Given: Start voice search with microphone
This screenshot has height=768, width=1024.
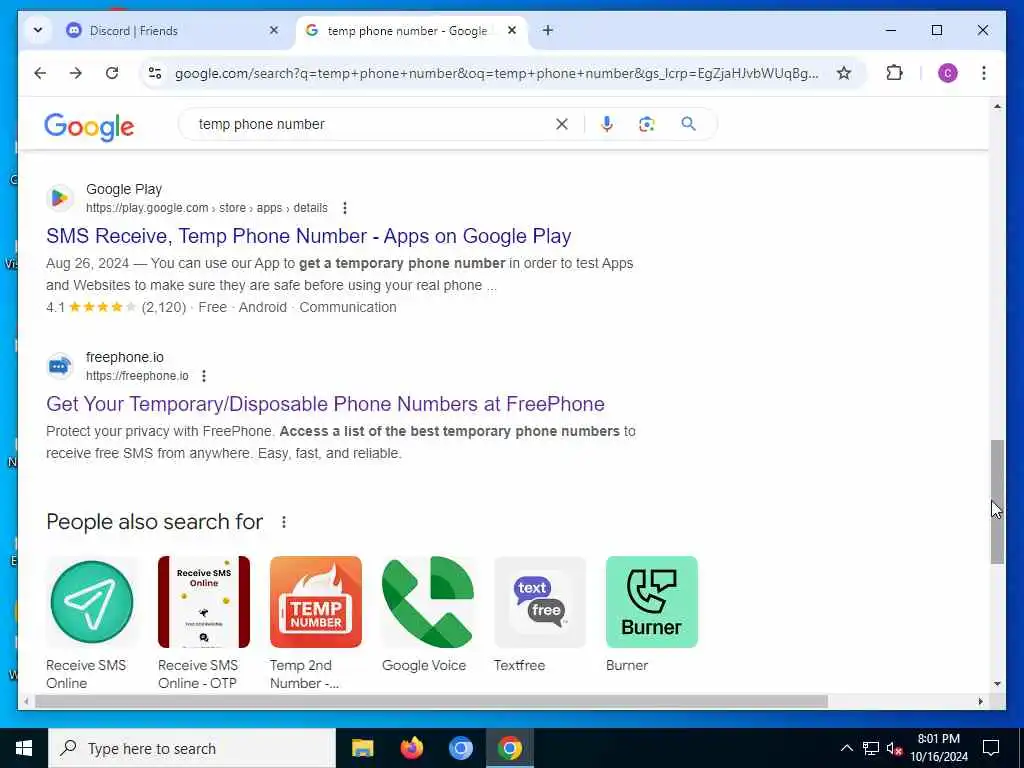Looking at the screenshot, I should click(607, 124).
